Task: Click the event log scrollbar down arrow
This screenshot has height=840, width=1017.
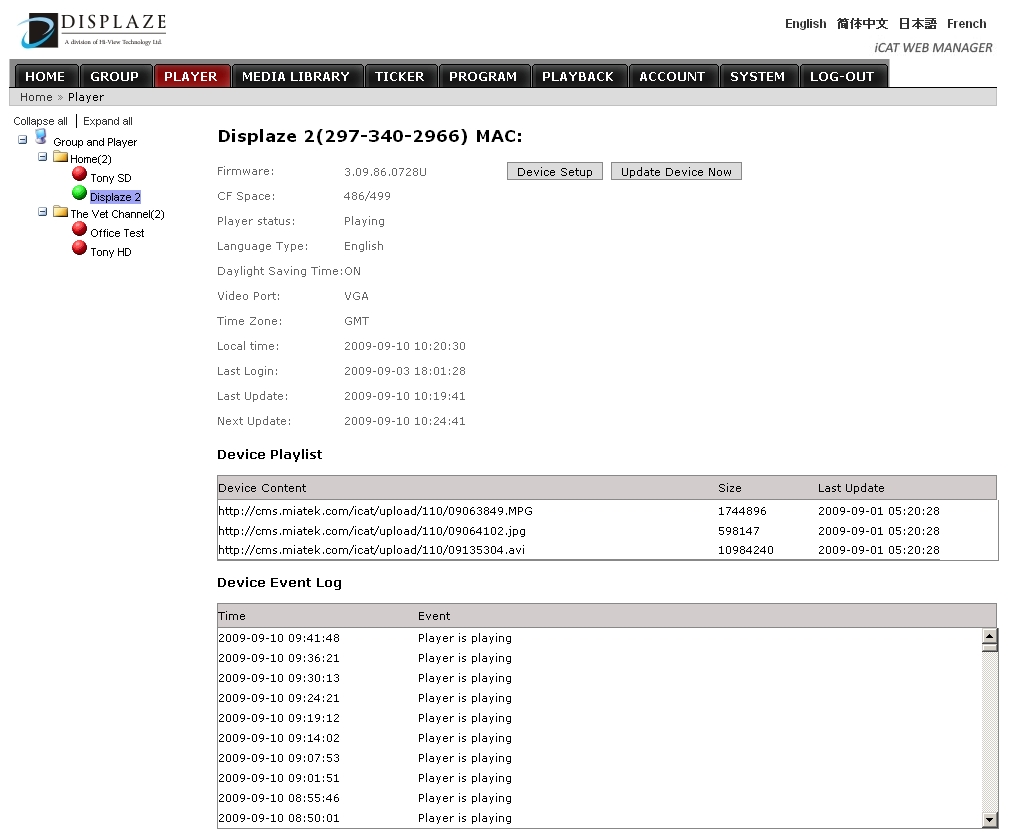Action: (990, 820)
